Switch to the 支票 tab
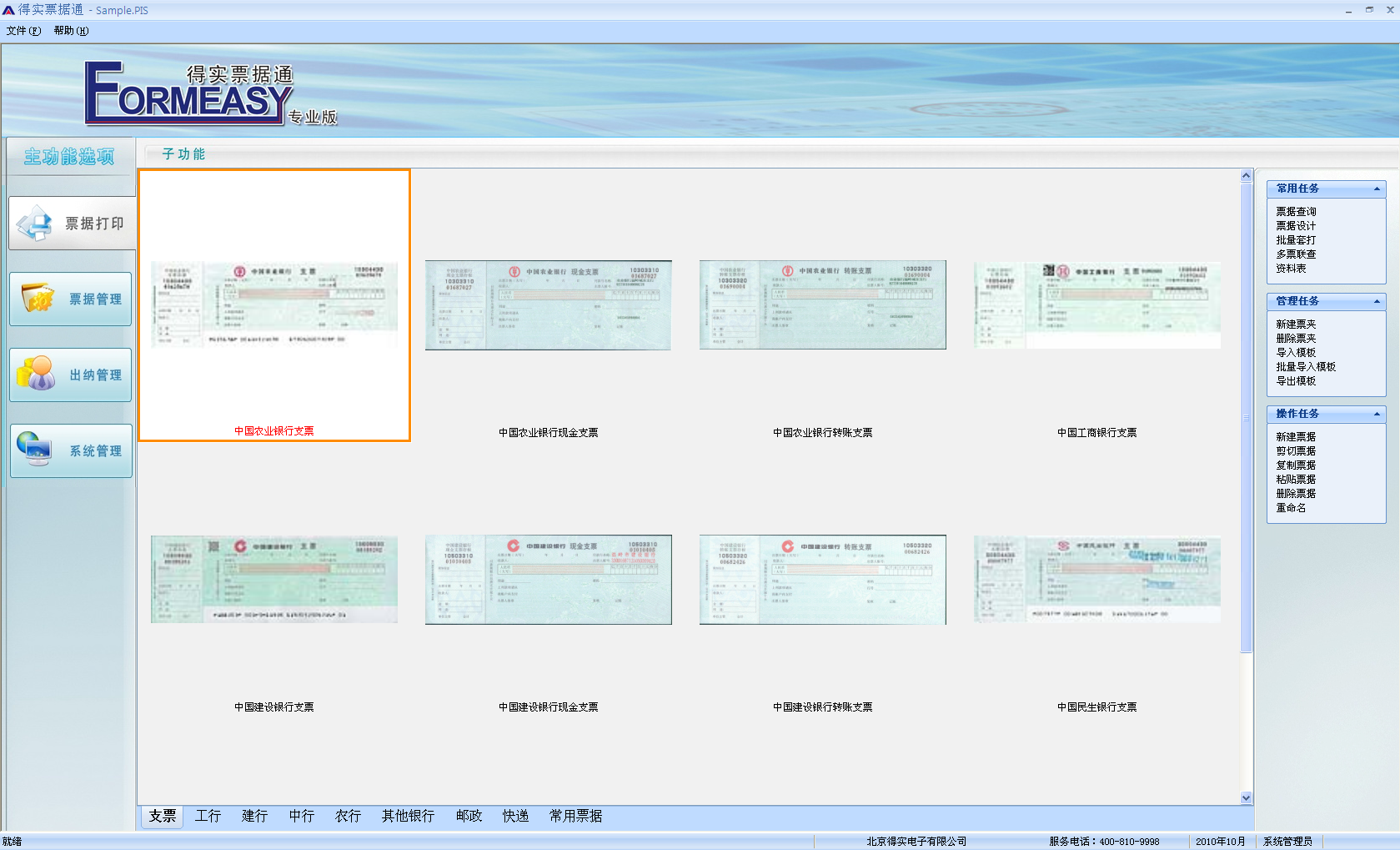This screenshot has width=1400, height=850. coord(163,816)
